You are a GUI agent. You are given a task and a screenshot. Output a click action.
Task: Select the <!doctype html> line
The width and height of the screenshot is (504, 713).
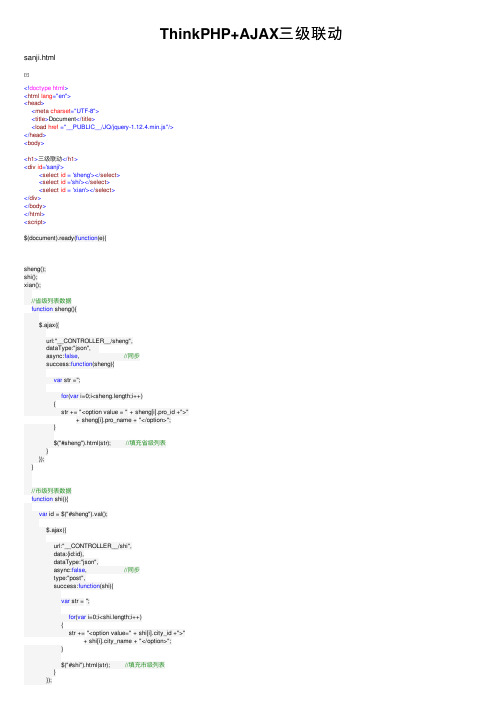click(x=46, y=88)
